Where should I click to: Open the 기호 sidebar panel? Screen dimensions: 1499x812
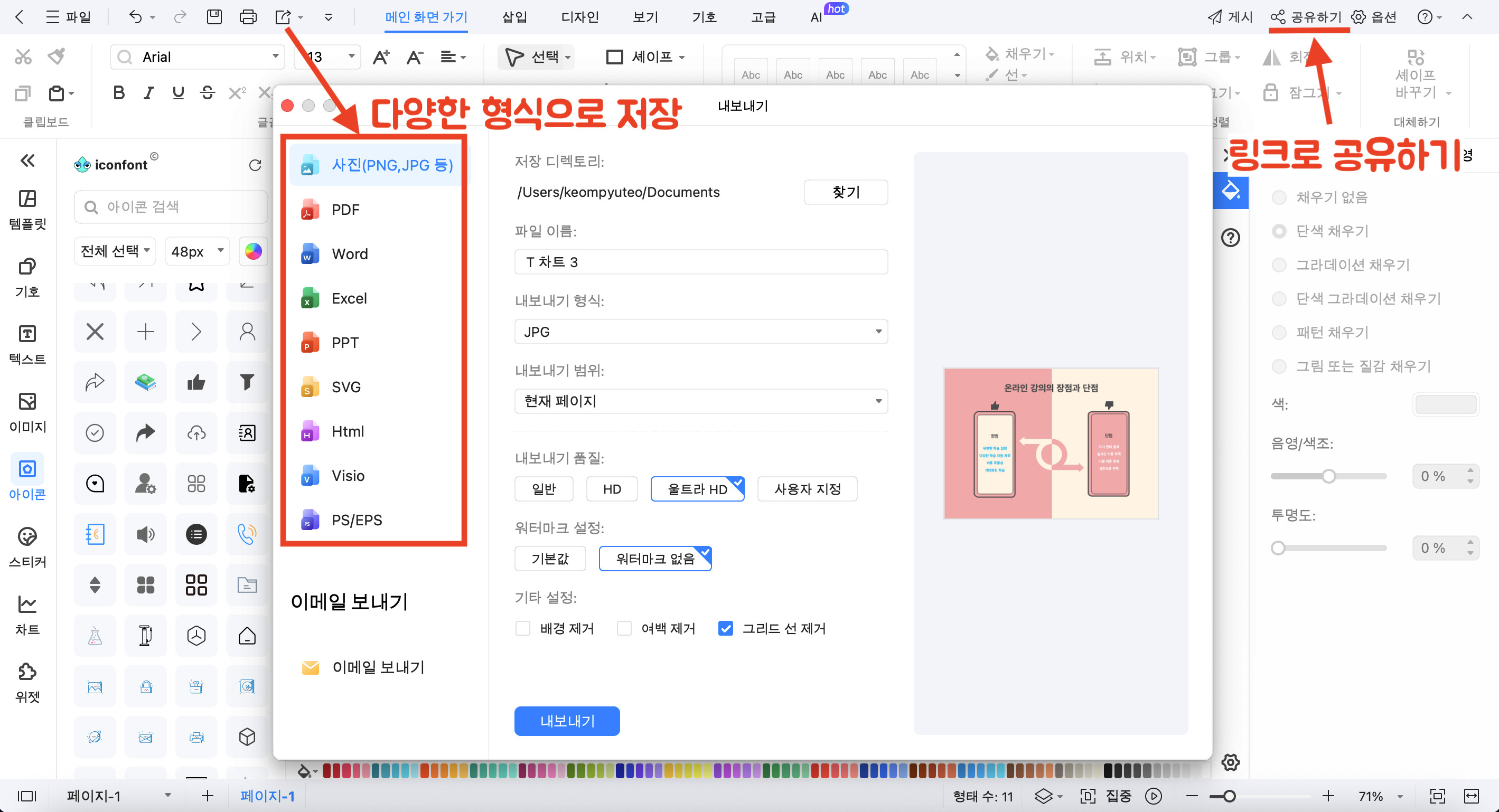click(27, 278)
